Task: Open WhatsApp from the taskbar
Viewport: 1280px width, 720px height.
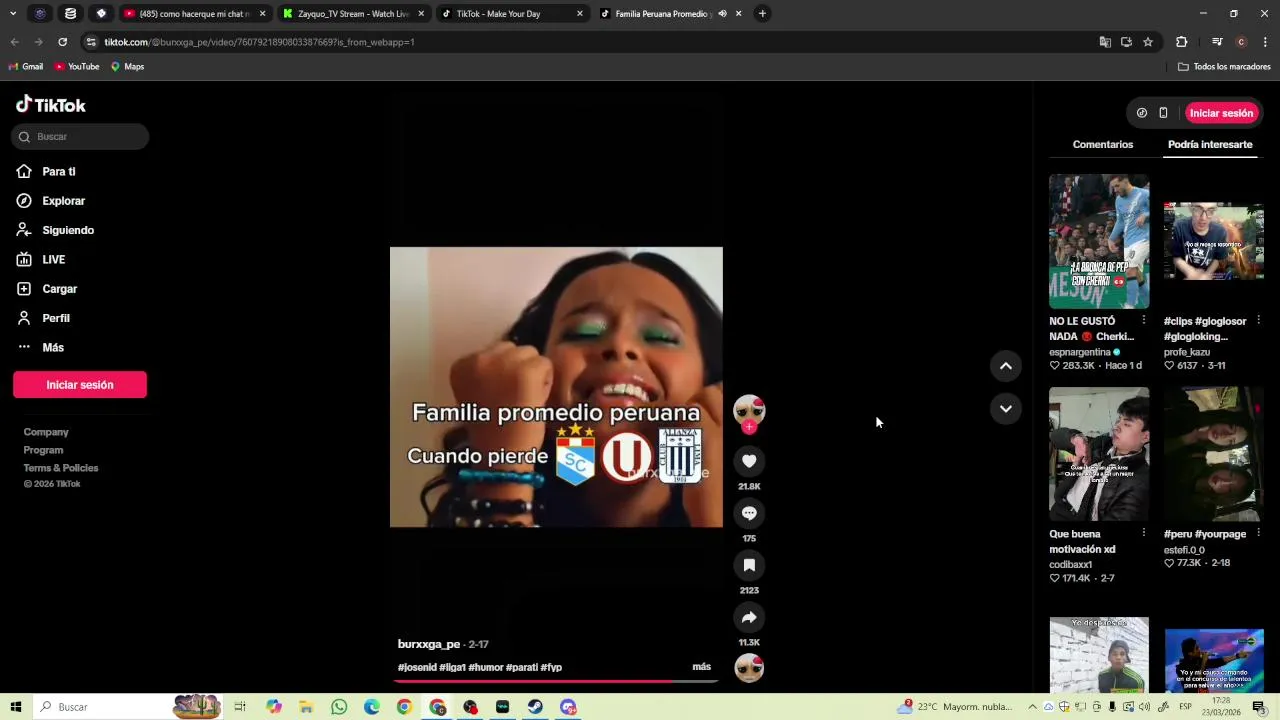Action: 339,707
